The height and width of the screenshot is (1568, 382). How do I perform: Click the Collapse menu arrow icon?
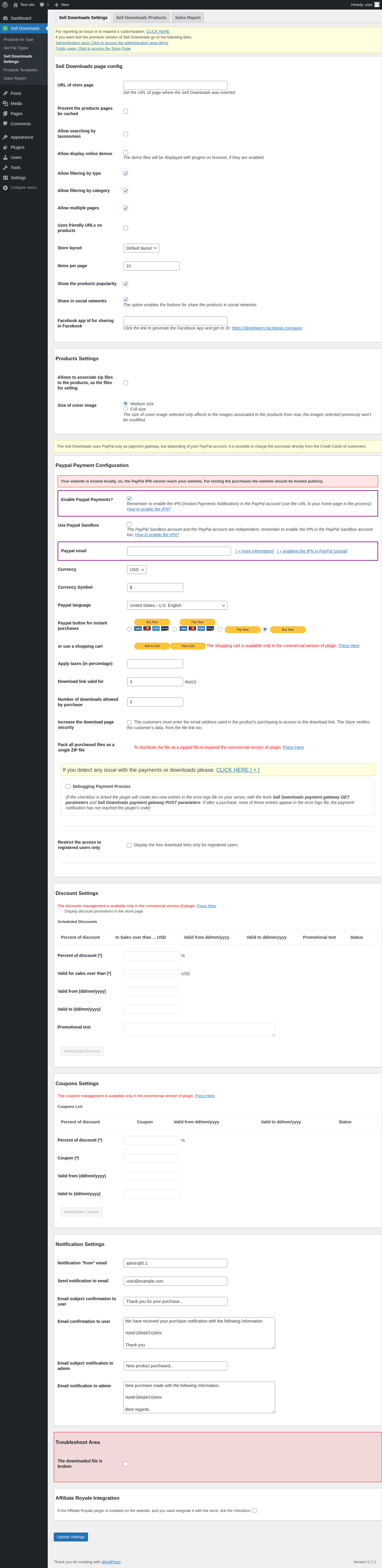(5, 188)
